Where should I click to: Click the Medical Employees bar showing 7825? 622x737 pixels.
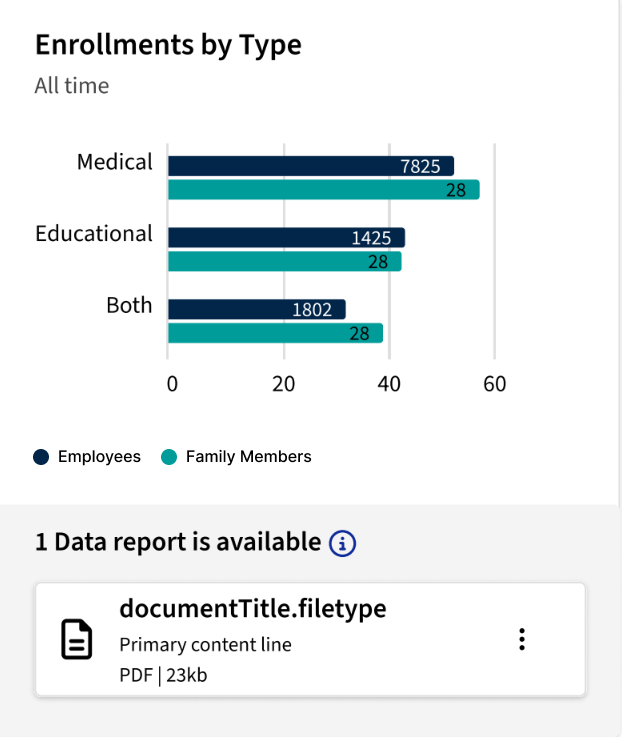click(310, 166)
